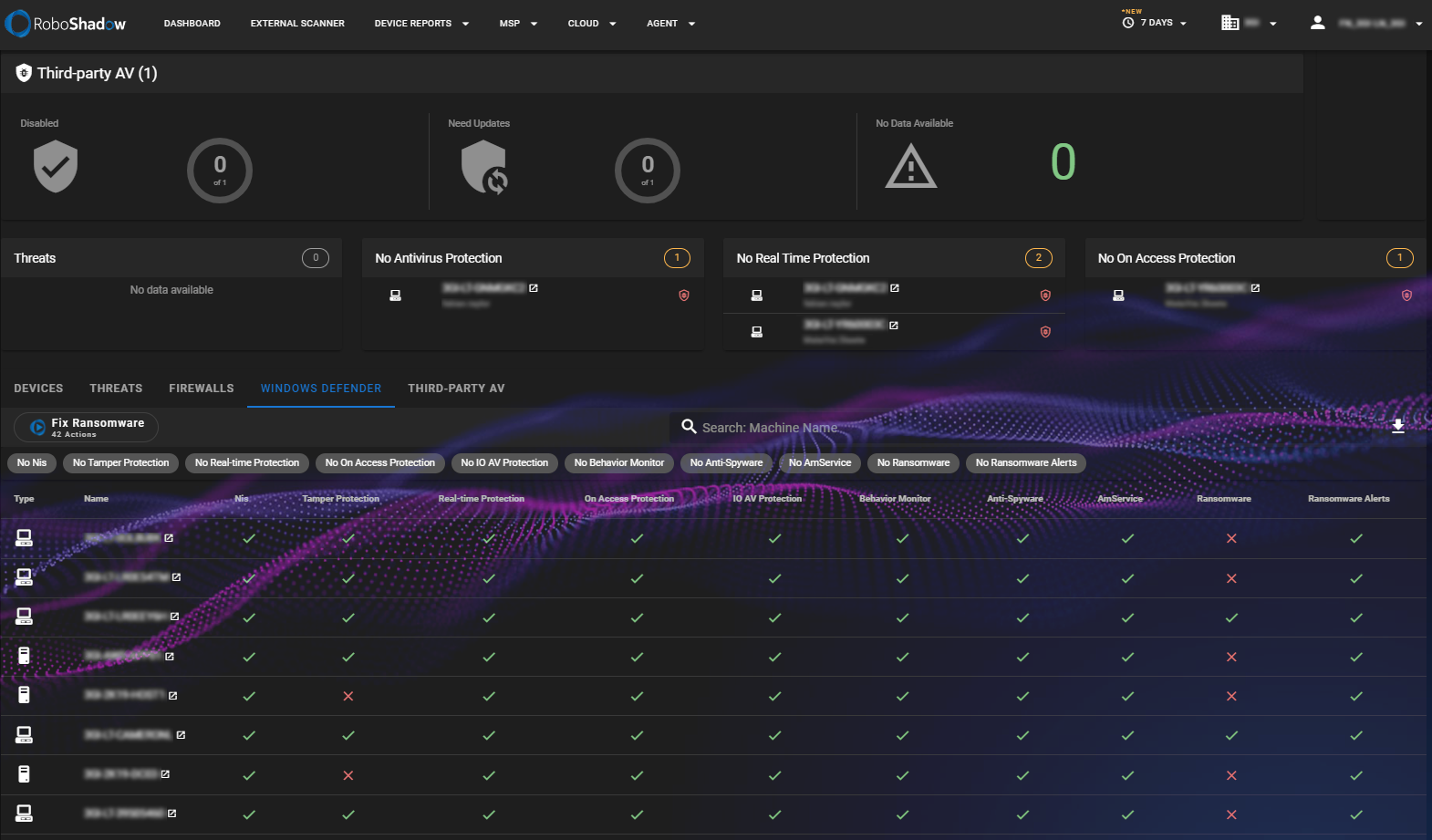Click red shield icon in No Antivirus Protection card

pyautogui.click(x=684, y=296)
